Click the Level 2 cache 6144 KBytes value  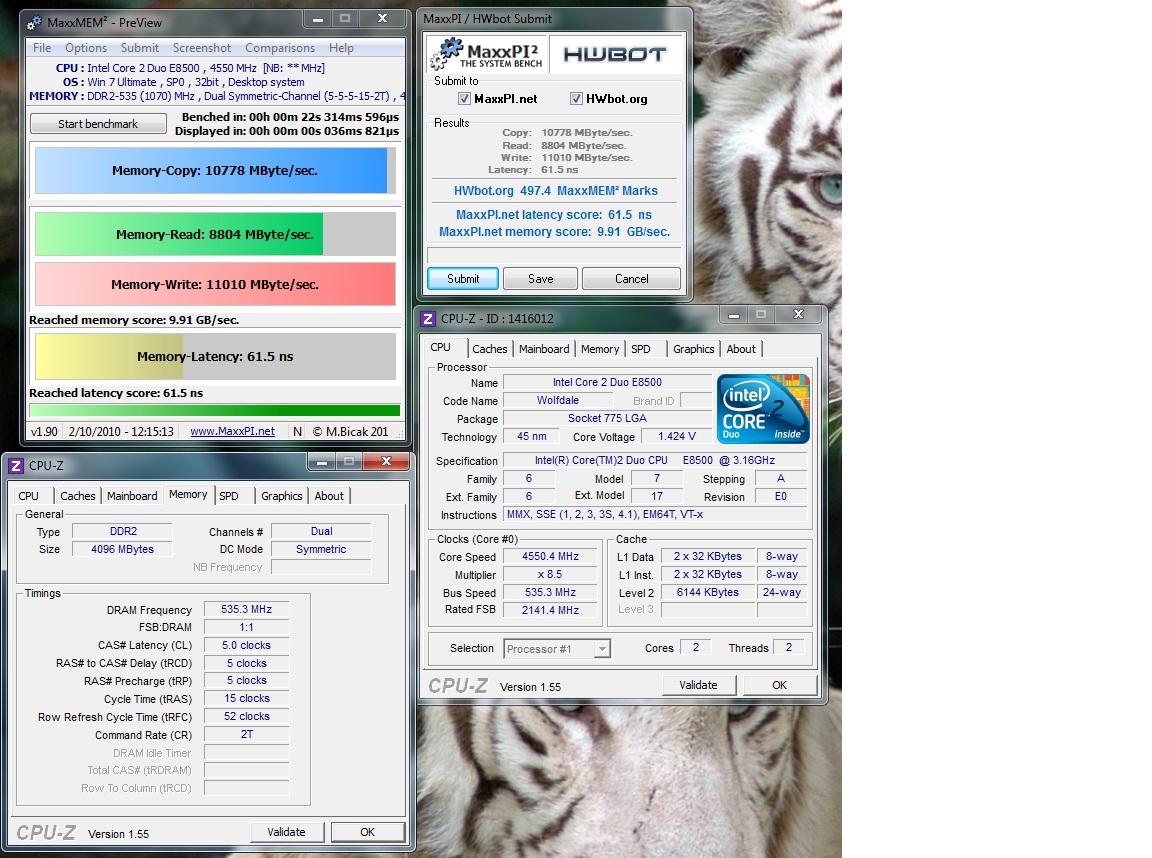pos(708,592)
